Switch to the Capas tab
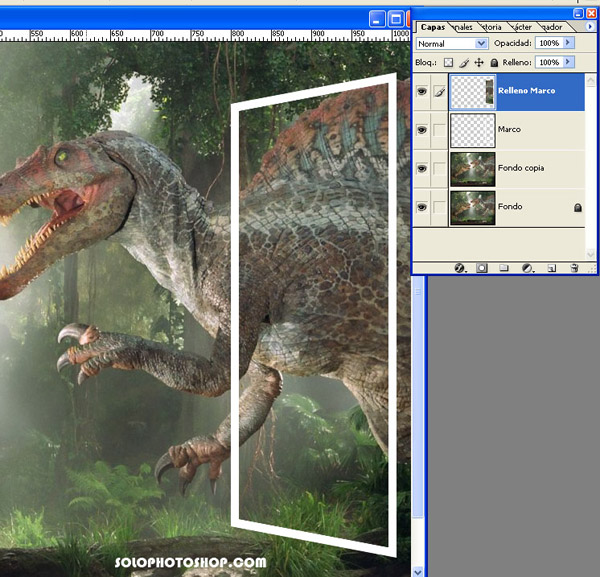 (x=432, y=27)
